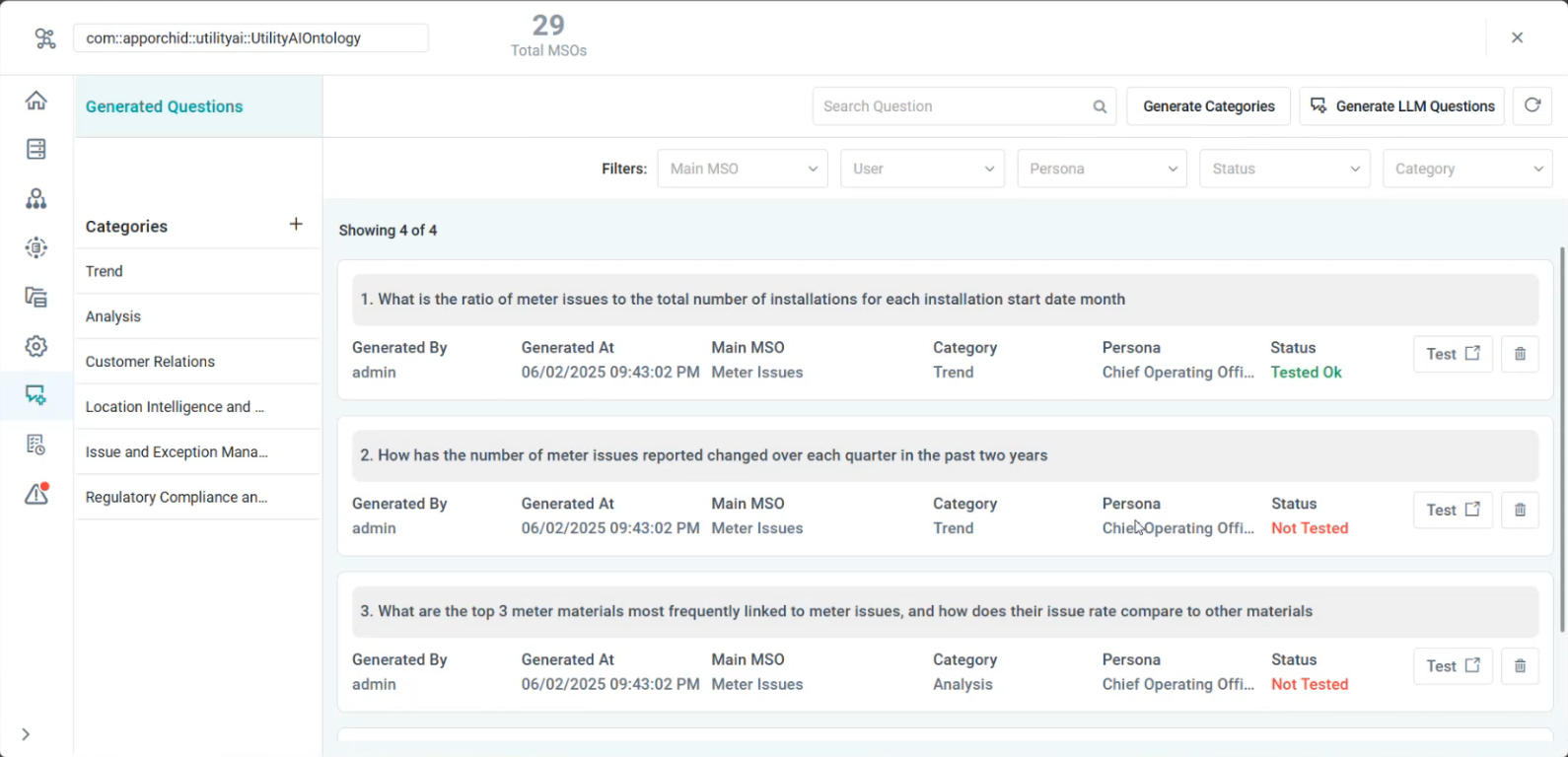Click the search magnifier icon
The width and height of the screenshot is (1568, 757).
tap(1100, 106)
